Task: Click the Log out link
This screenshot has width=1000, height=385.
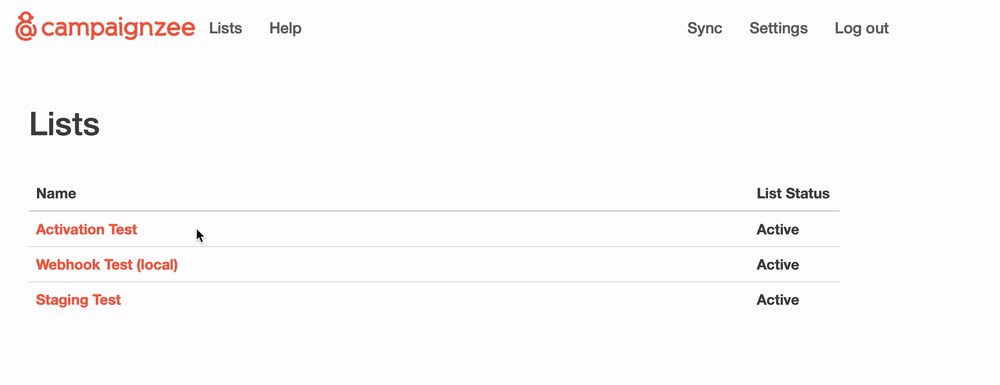Action: coord(862,28)
